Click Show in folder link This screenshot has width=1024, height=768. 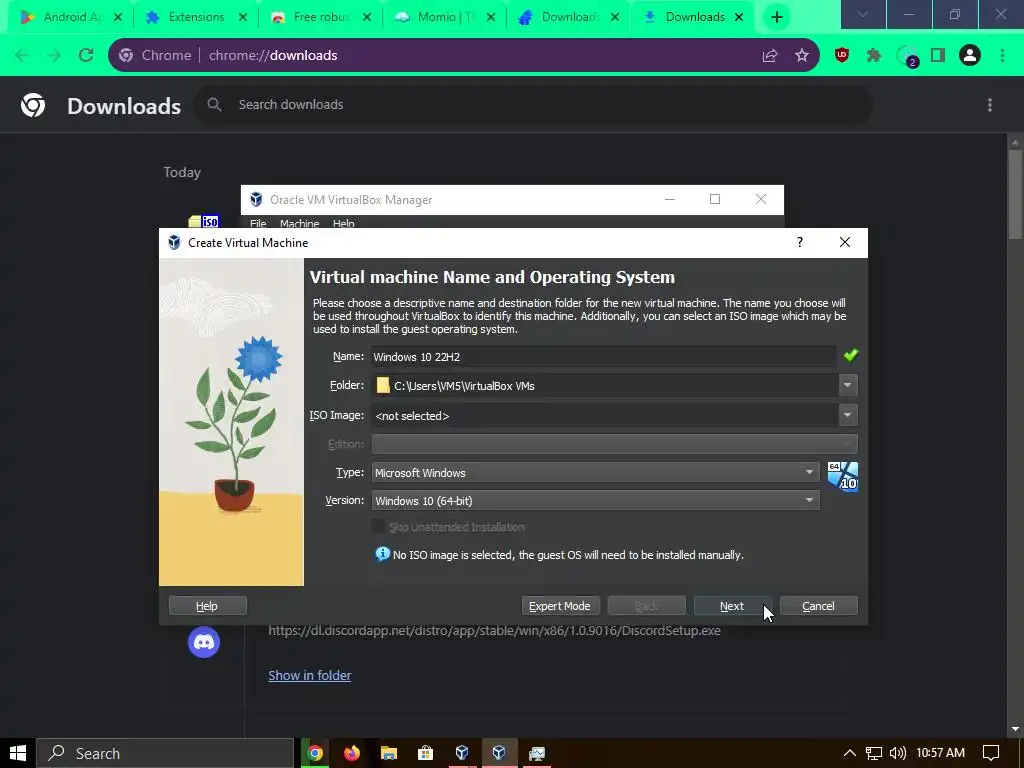(310, 675)
